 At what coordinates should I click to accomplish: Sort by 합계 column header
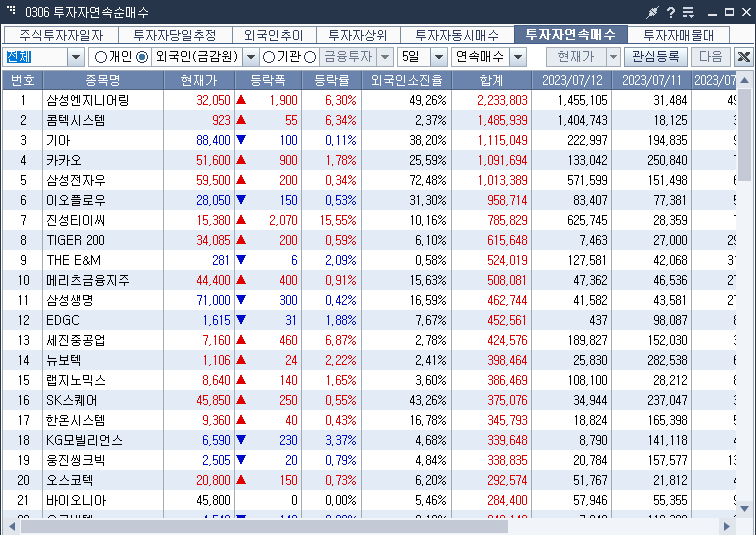pos(491,80)
